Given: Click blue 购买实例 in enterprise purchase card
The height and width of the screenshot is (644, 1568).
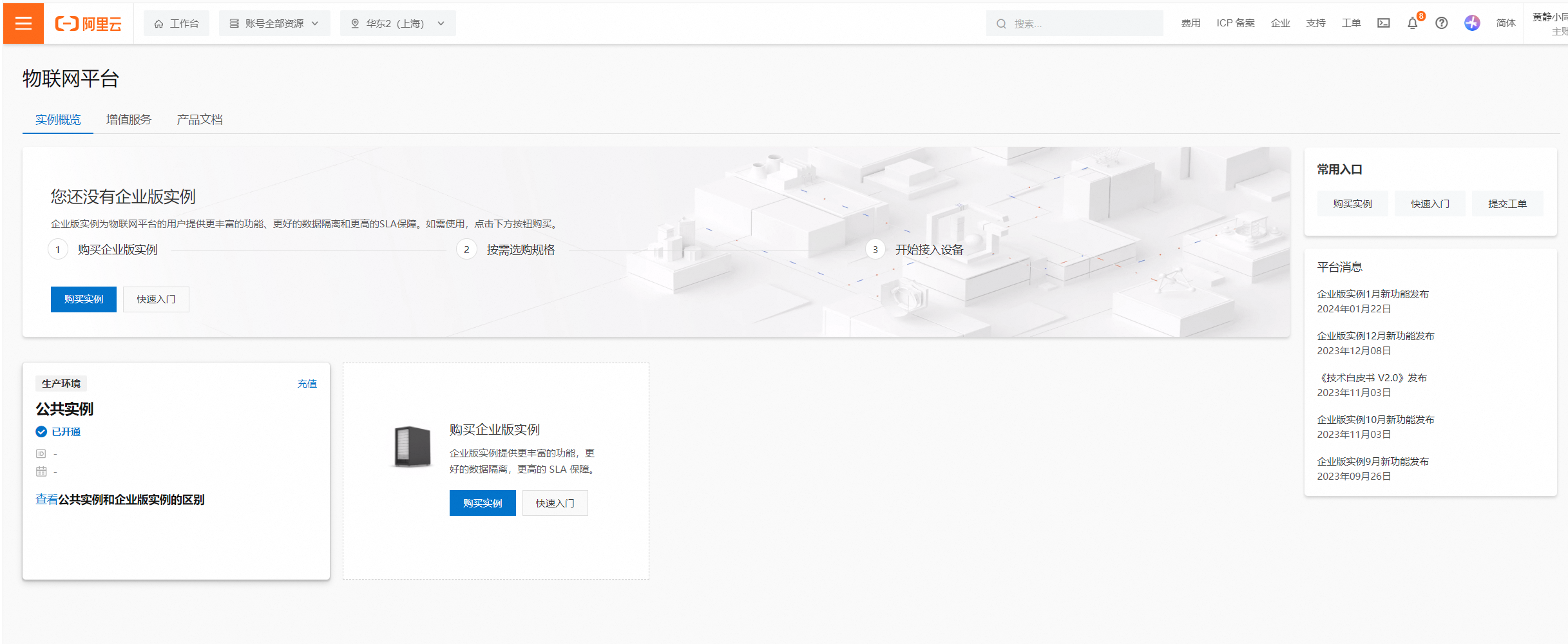Looking at the screenshot, I should coord(483,503).
